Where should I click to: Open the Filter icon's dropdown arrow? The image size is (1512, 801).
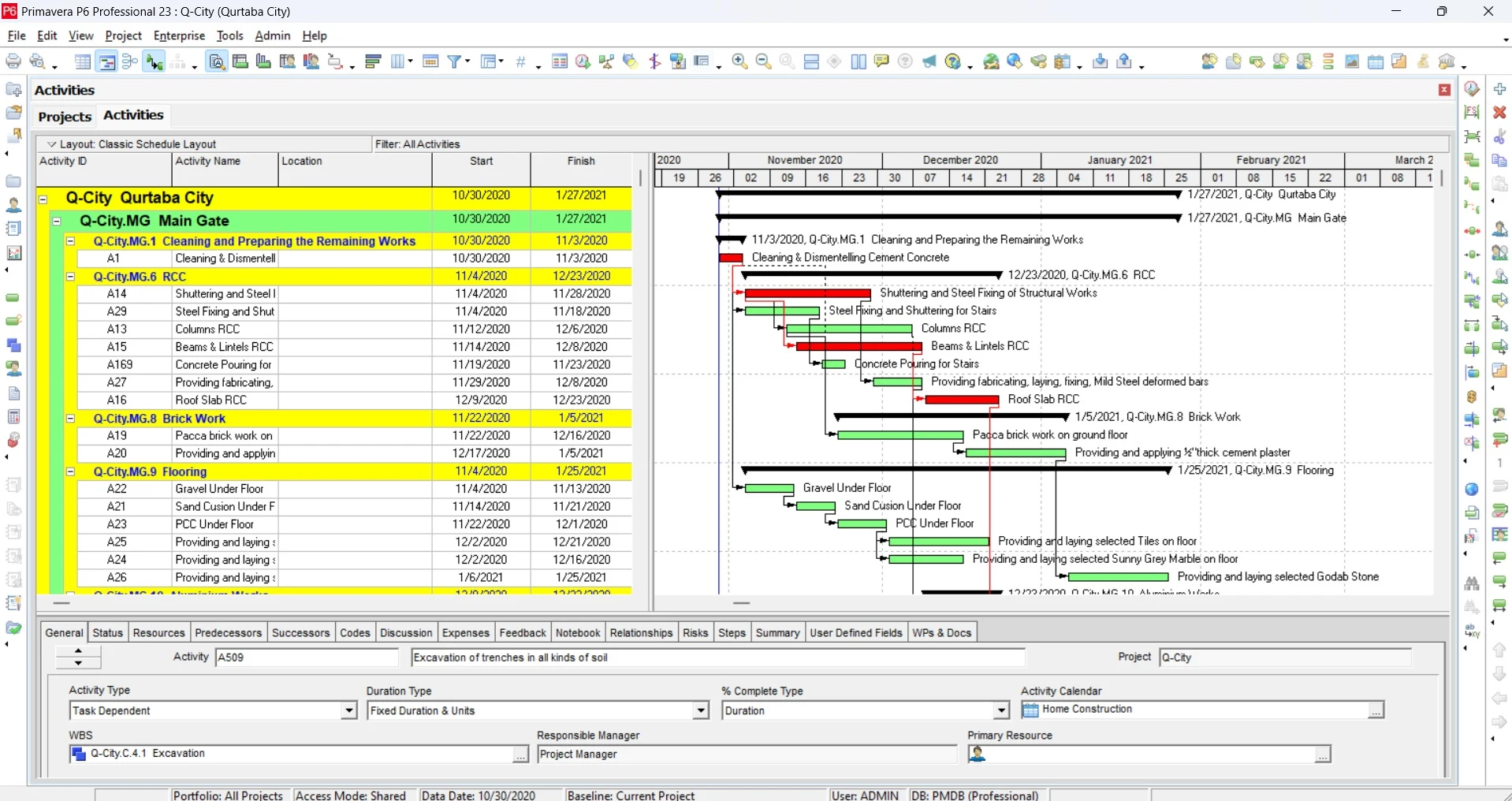467,61
